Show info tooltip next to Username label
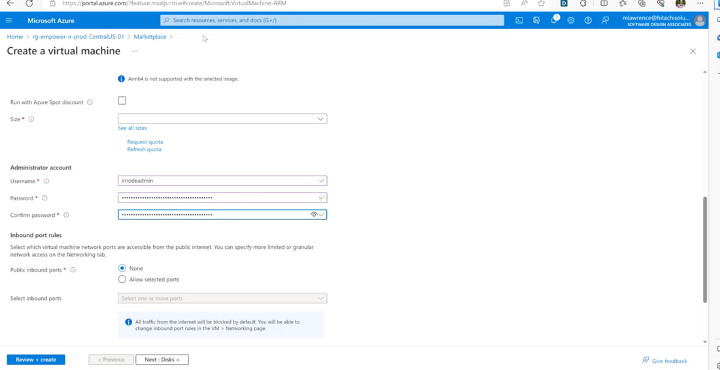Viewport: 720px width, 370px height. (x=46, y=181)
